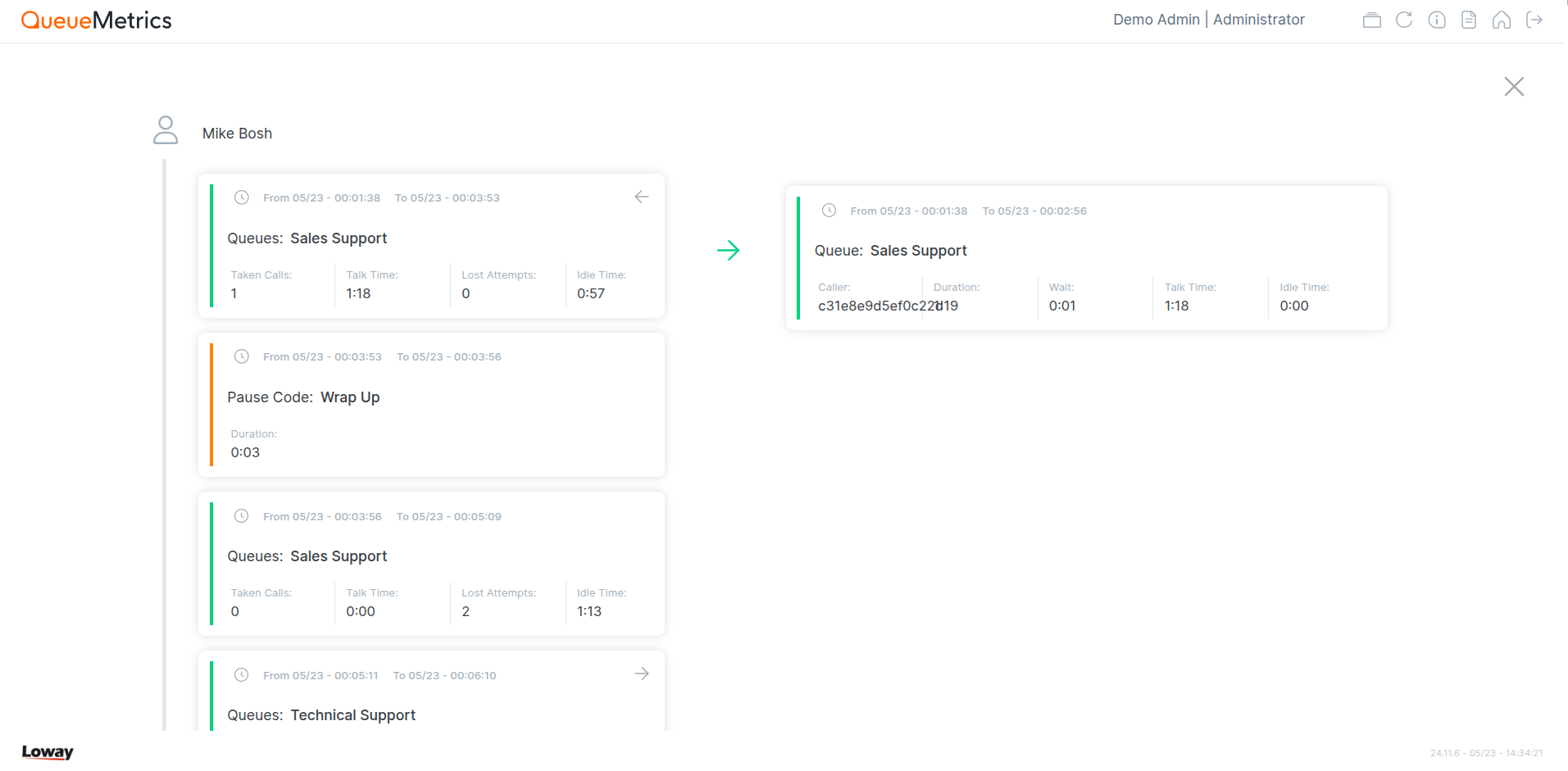Viewport: 1568px width, 771px height.
Task: Go to home via the house icon
Action: pos(1502,20)
